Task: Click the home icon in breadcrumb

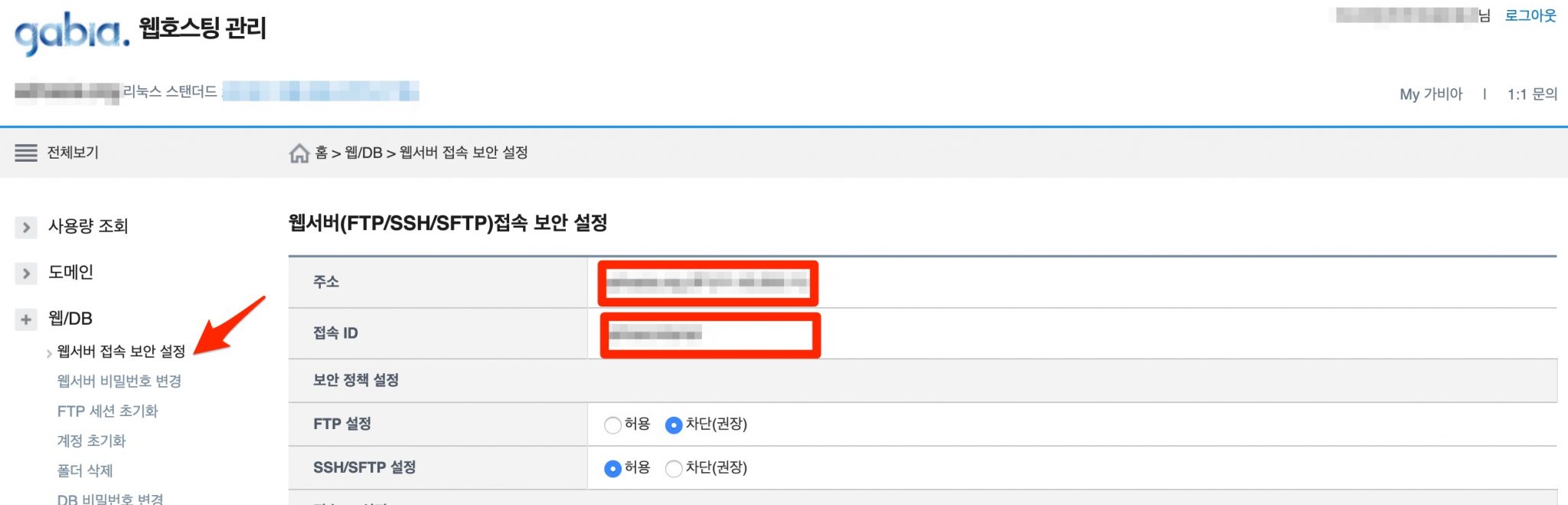Action: click(299, 153)
